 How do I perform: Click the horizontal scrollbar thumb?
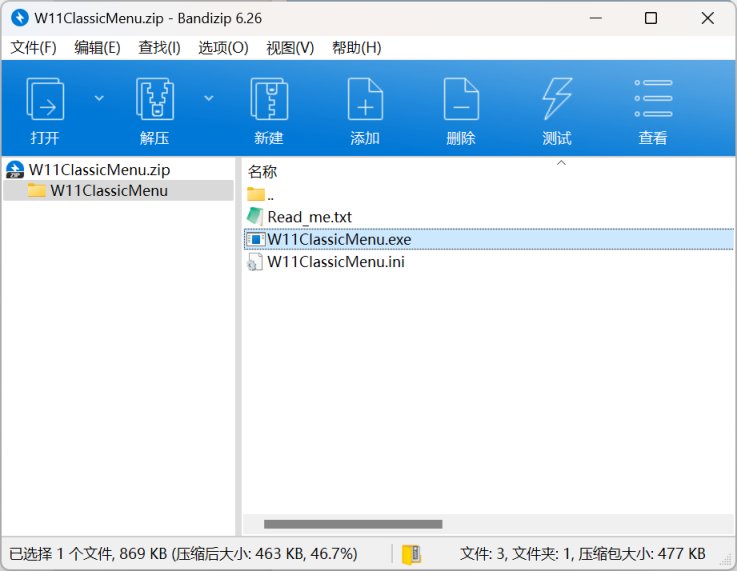(353, 524)
